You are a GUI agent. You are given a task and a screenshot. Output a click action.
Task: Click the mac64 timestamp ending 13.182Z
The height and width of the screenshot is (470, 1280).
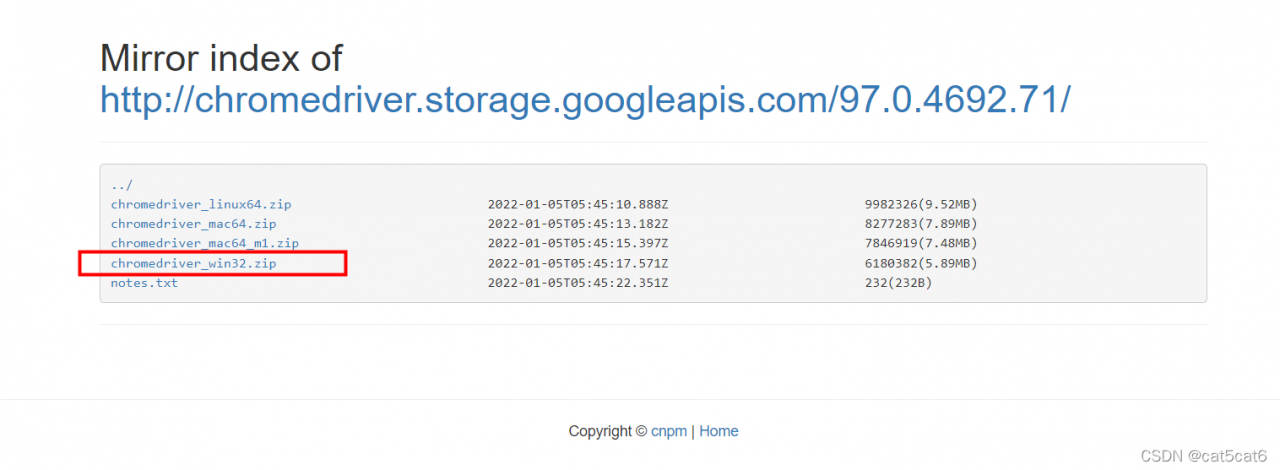pyautogui.click(x=578, y=224)
